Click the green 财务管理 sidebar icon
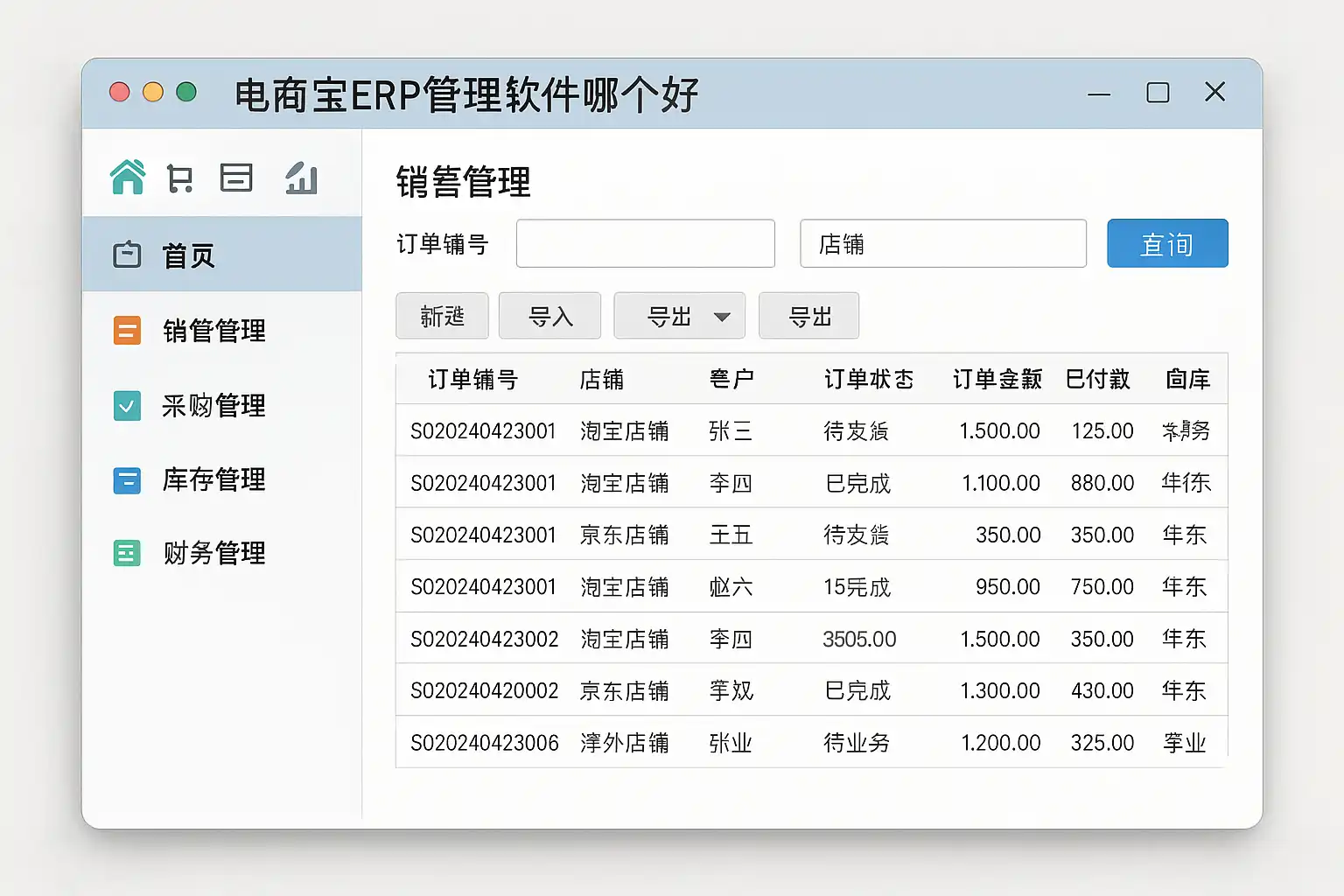Screen dimensions: 1344x896 point(127,553)
